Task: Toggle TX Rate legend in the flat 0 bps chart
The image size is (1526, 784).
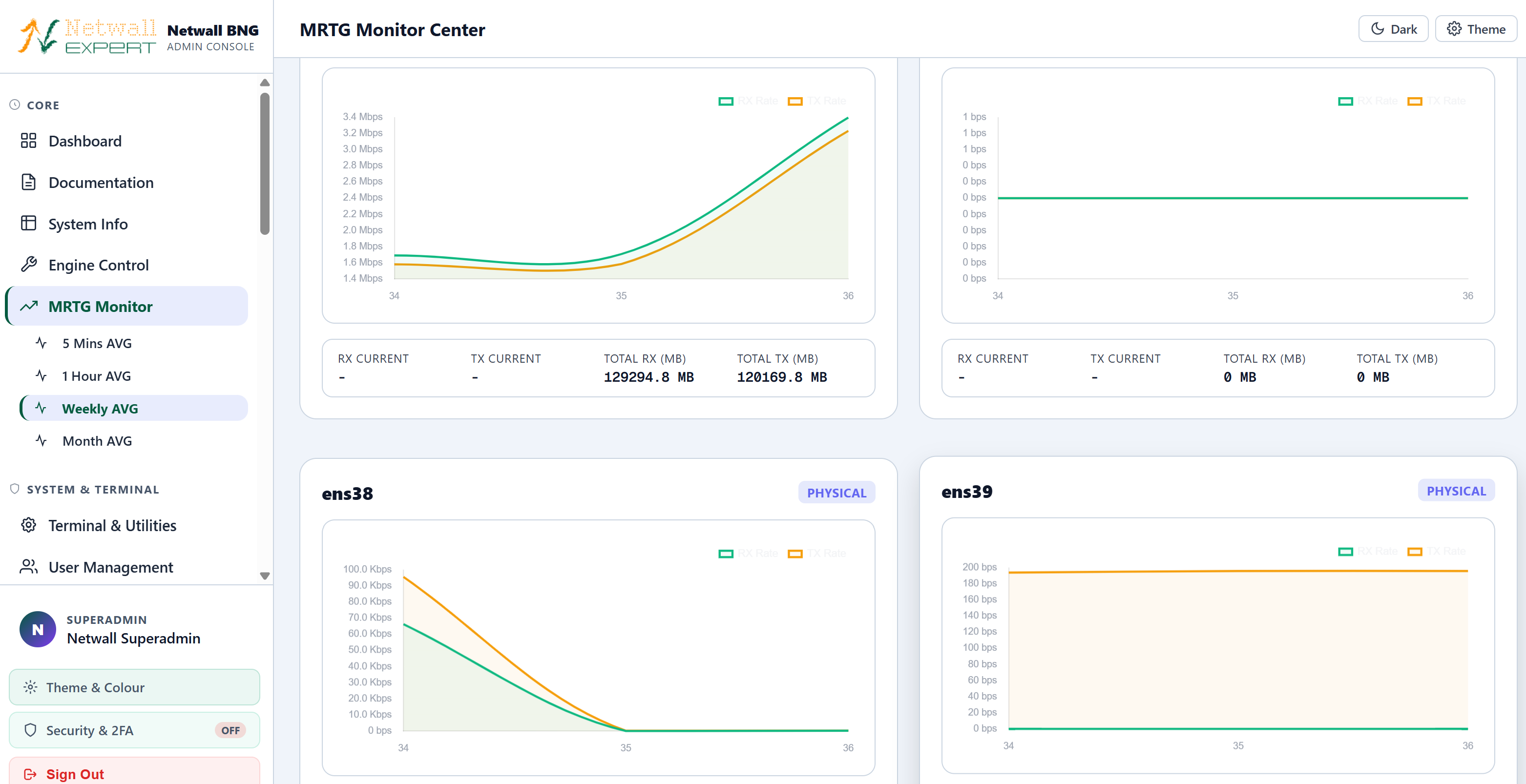Action: tap(1437, 101)
